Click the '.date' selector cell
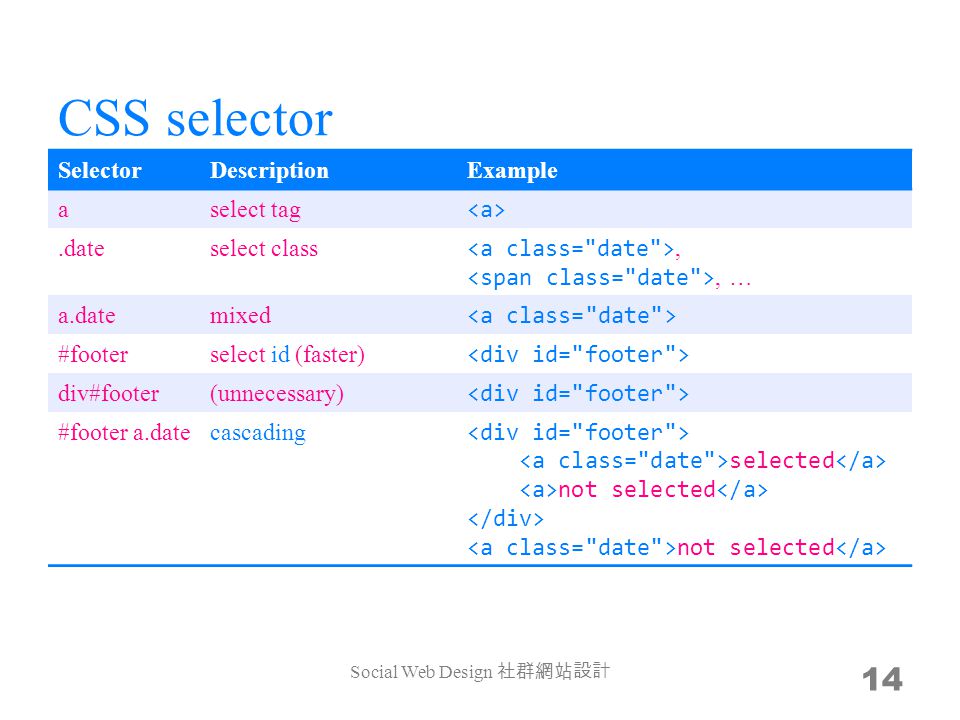The image size is (960, 720). point(81,249)
